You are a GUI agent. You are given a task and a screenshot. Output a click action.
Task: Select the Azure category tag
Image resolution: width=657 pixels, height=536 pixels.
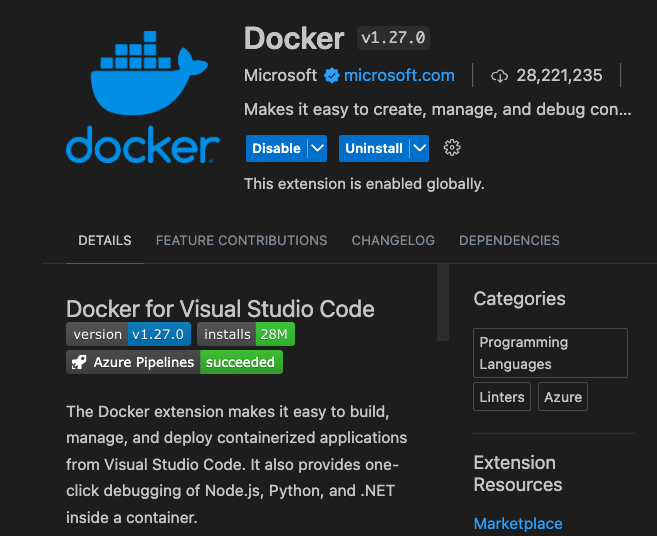[x=563, y=396]
